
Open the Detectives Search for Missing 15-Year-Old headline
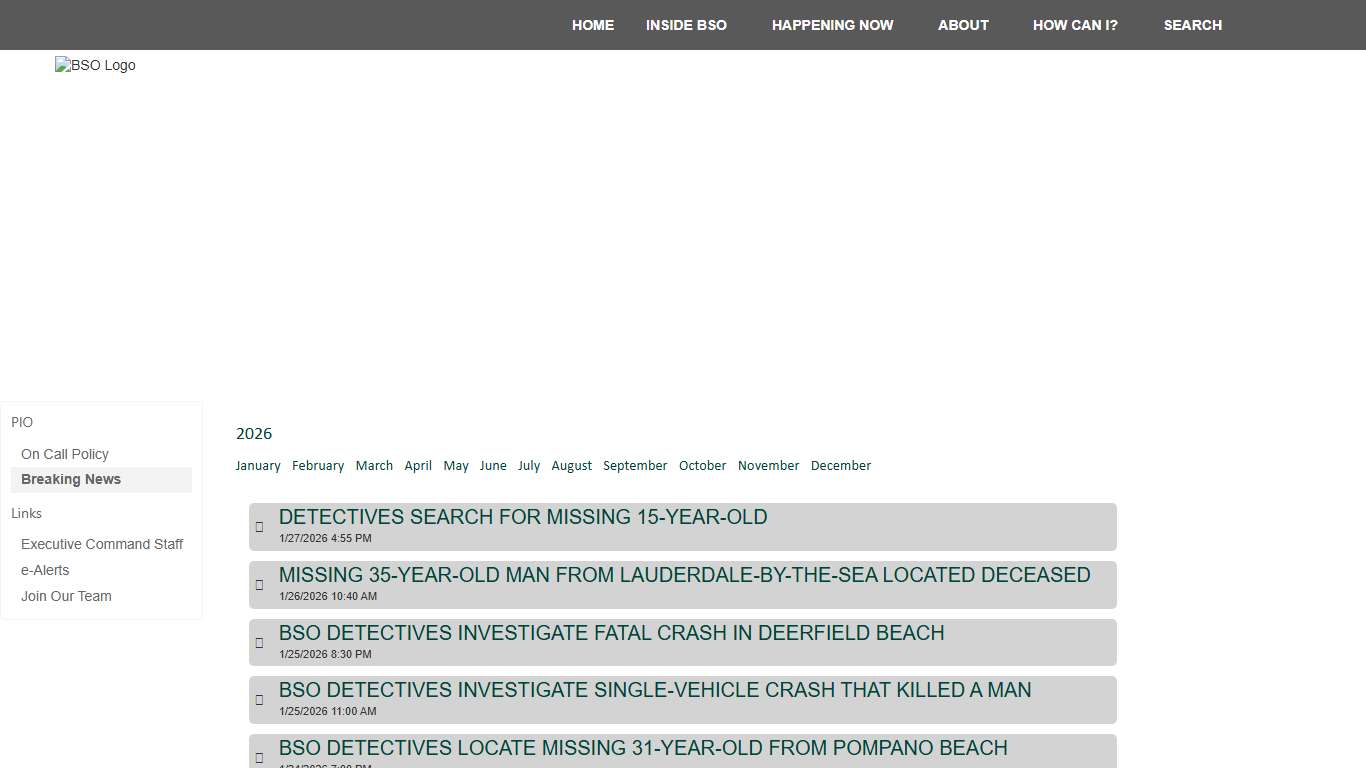click(x=523, y=517)
